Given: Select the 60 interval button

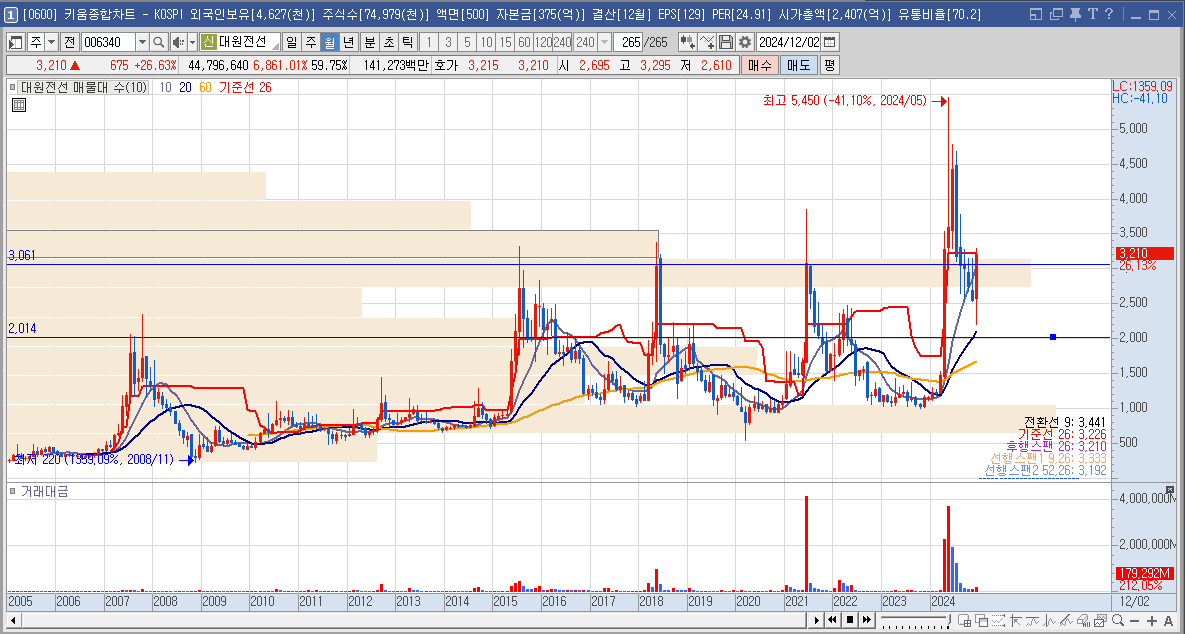Looking at the screenshot, I should 524,42.
